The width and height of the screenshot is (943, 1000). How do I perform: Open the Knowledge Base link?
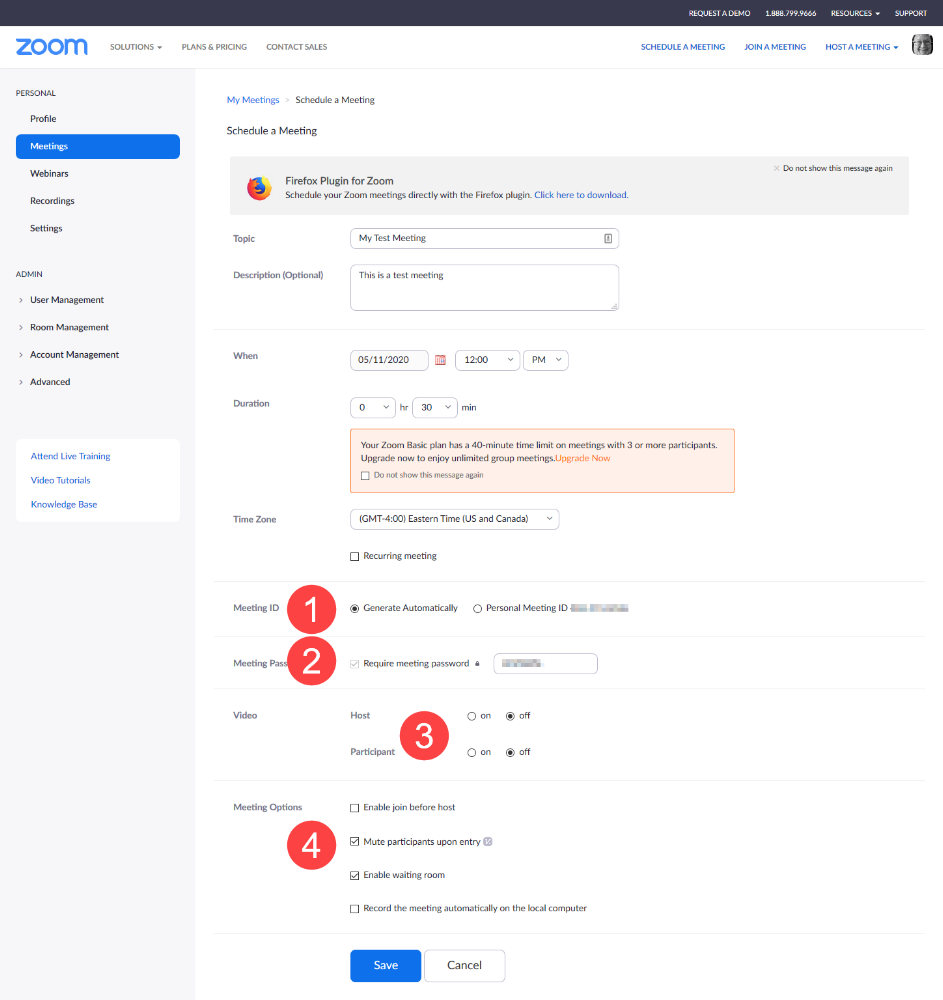pos(64,504)
